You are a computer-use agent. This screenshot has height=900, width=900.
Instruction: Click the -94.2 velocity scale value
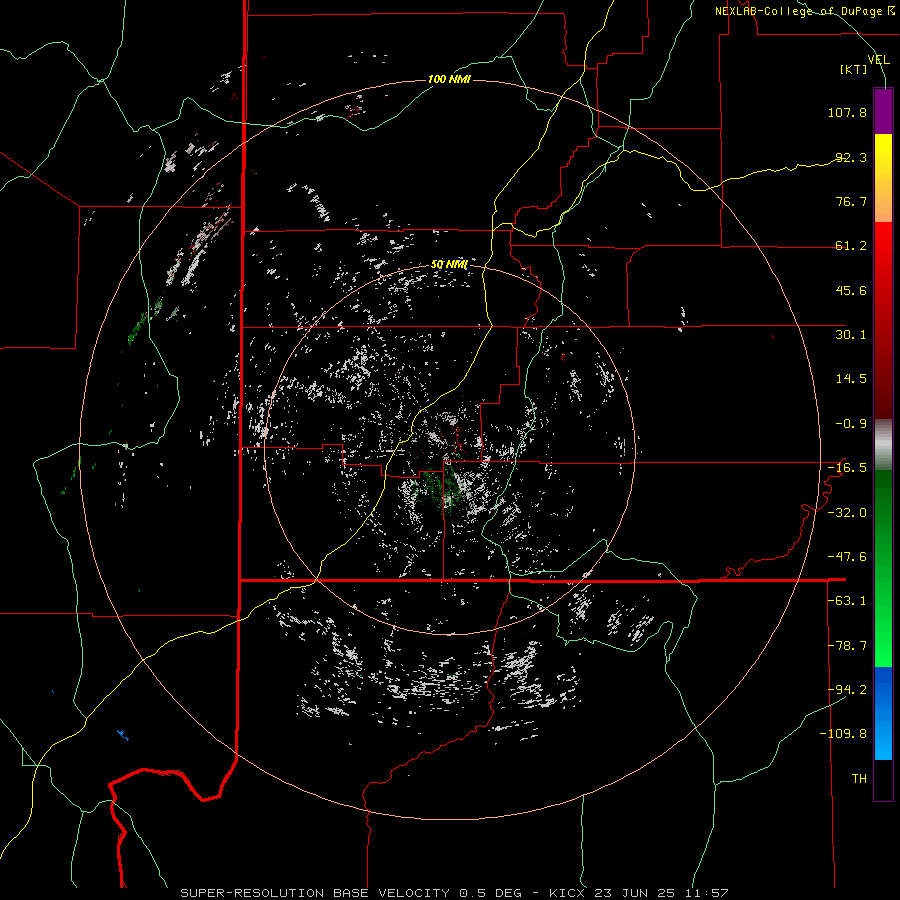(847, 690)
